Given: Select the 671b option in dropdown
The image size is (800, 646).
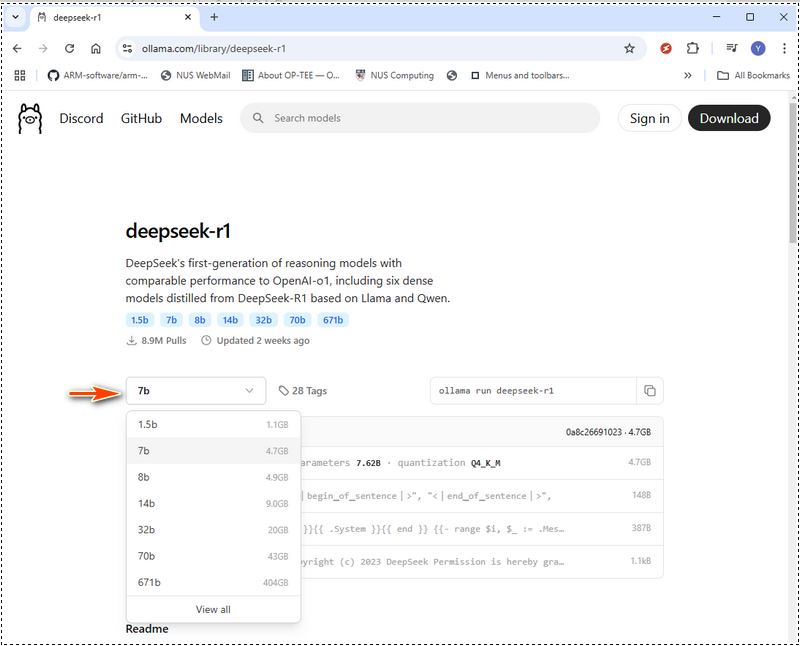Looking at the screenshot, I should pyautogui.click(x=213, y=582).
